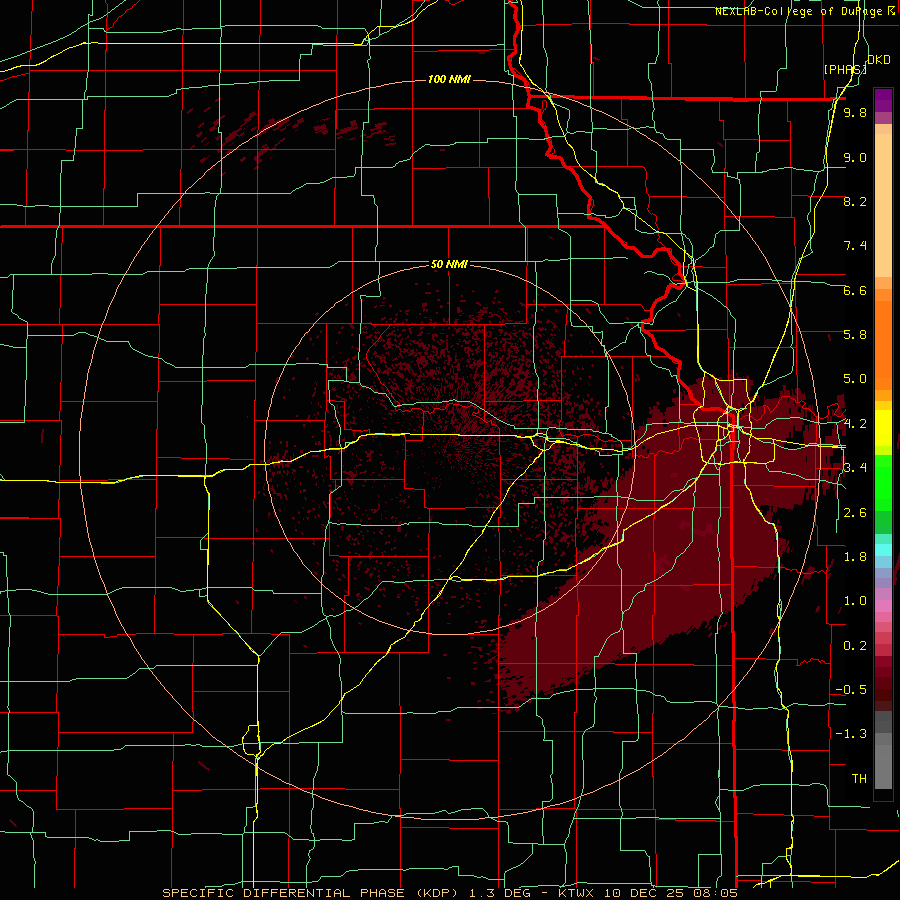Click the -1.3 legend value
Viewport: 900px width, 900px height.
click(851, 734)
